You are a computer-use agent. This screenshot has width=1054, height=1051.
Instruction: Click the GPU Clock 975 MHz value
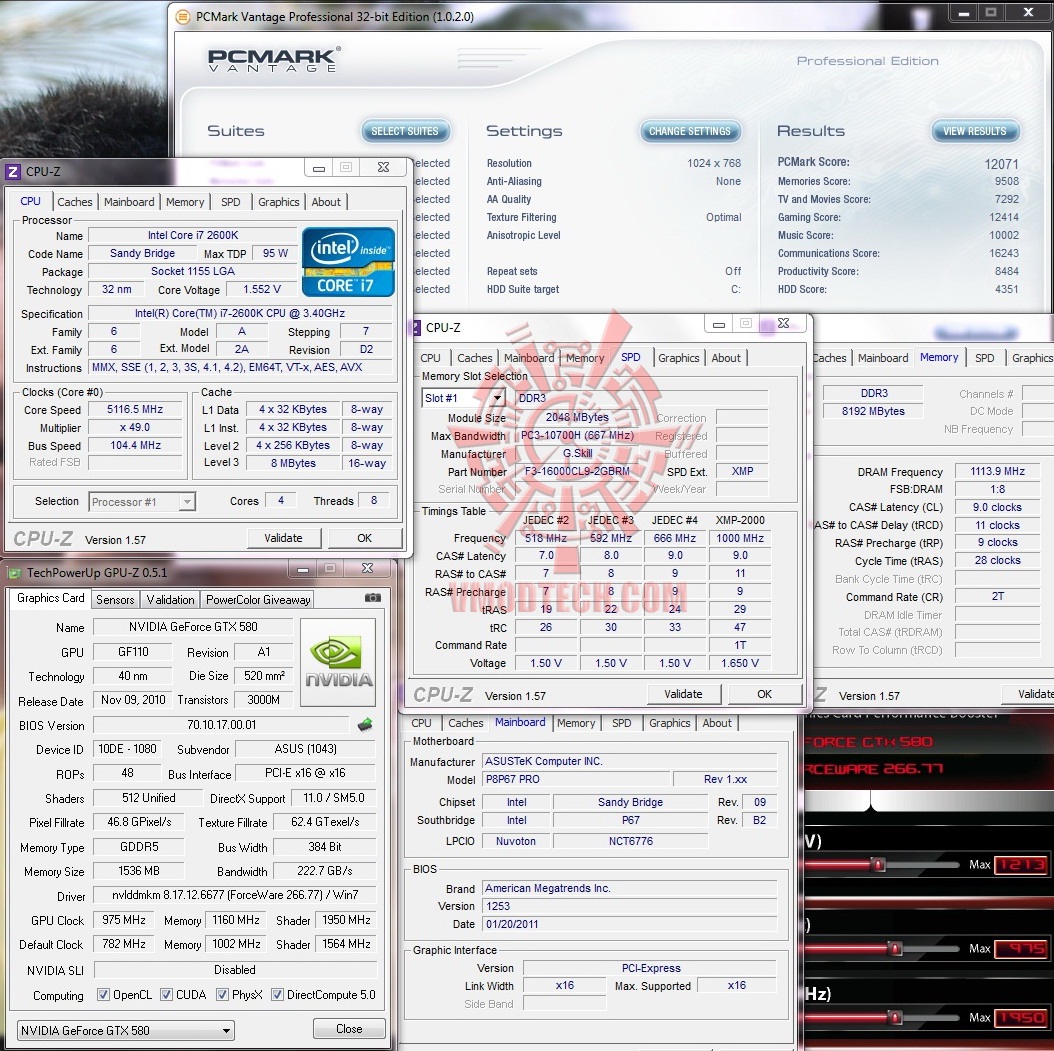pos(124,919)
